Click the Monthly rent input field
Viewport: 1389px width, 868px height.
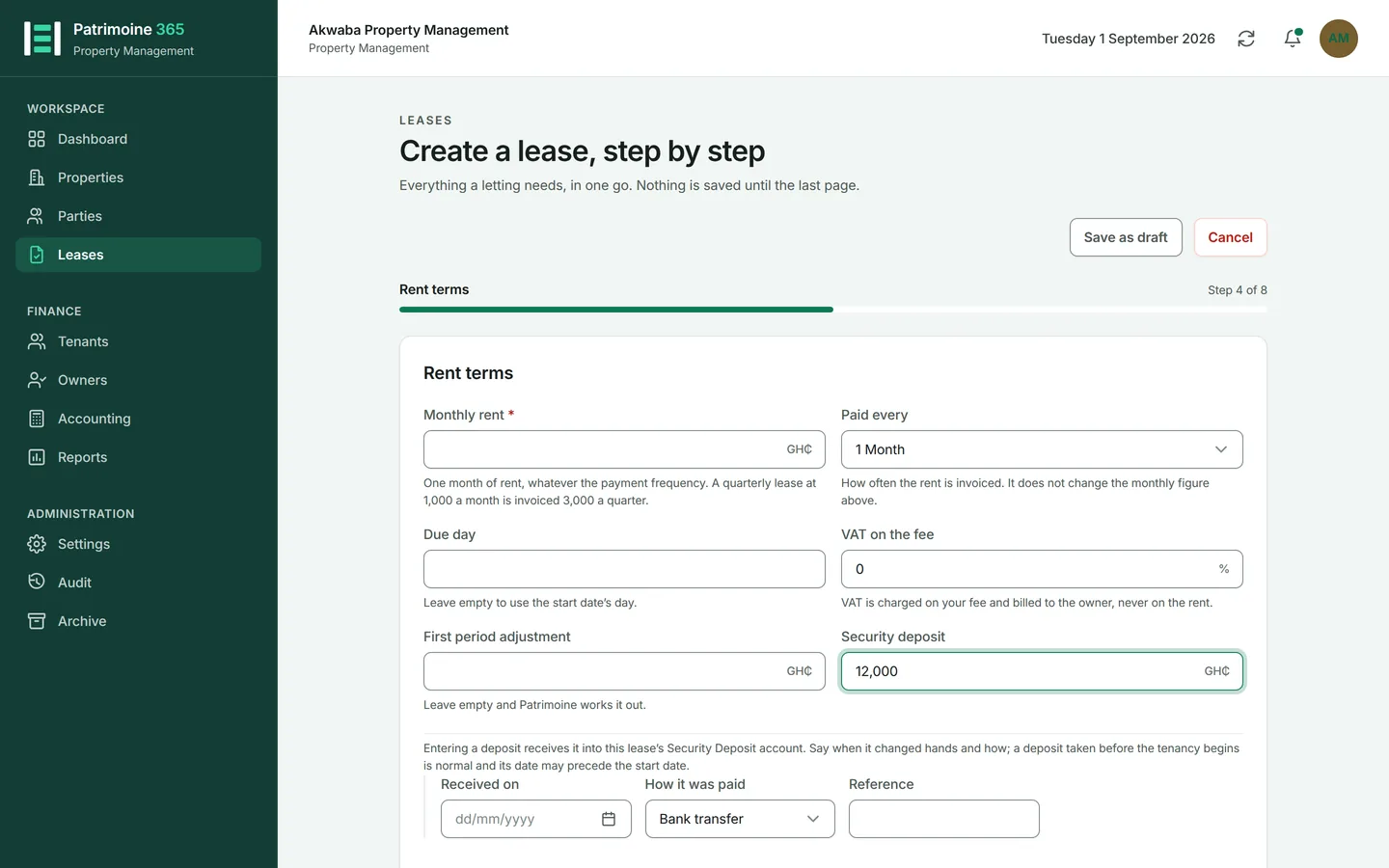pyautogui.click(x=624, y=449)
